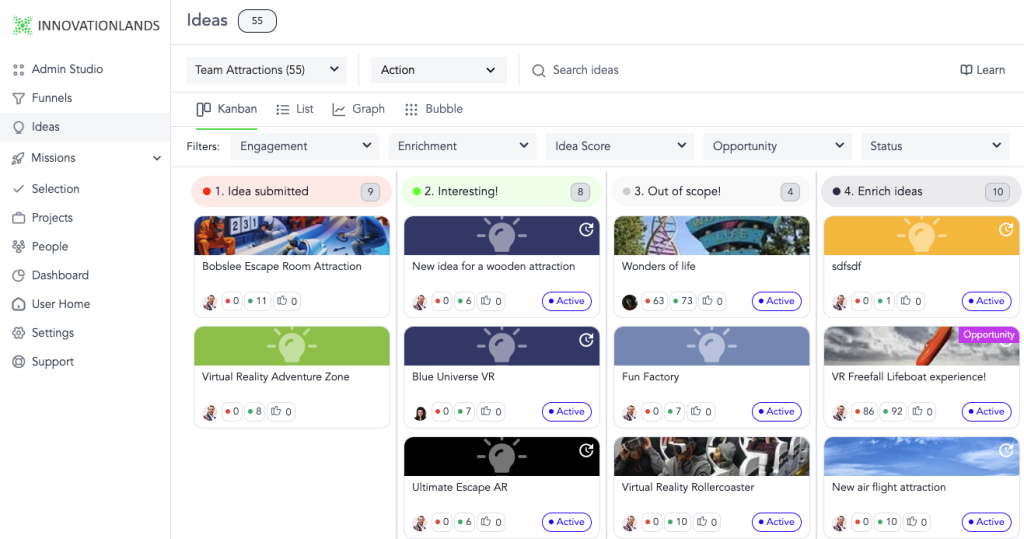Click the People icon in sidebar
This screenshot has height=539, width=1024.
click(18, 247)
